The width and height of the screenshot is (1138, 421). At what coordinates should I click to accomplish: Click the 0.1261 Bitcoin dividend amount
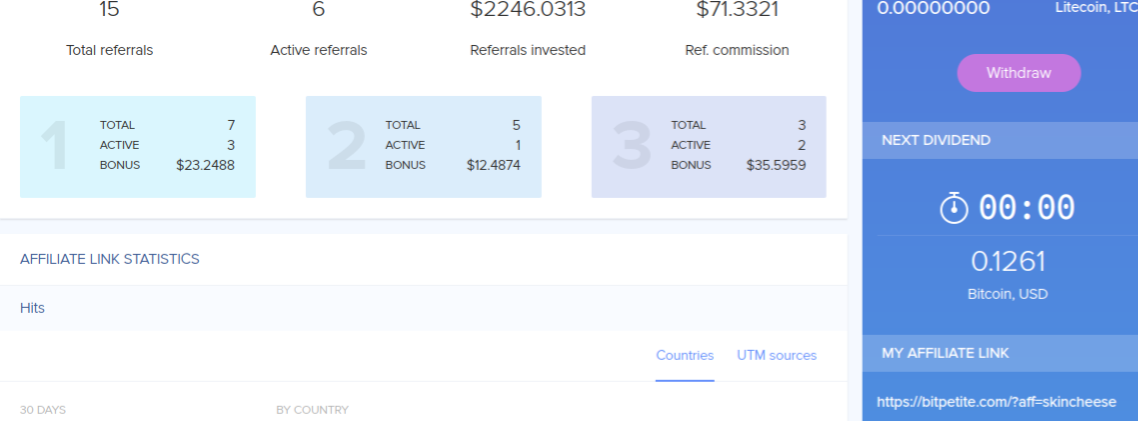point(1008,262)
